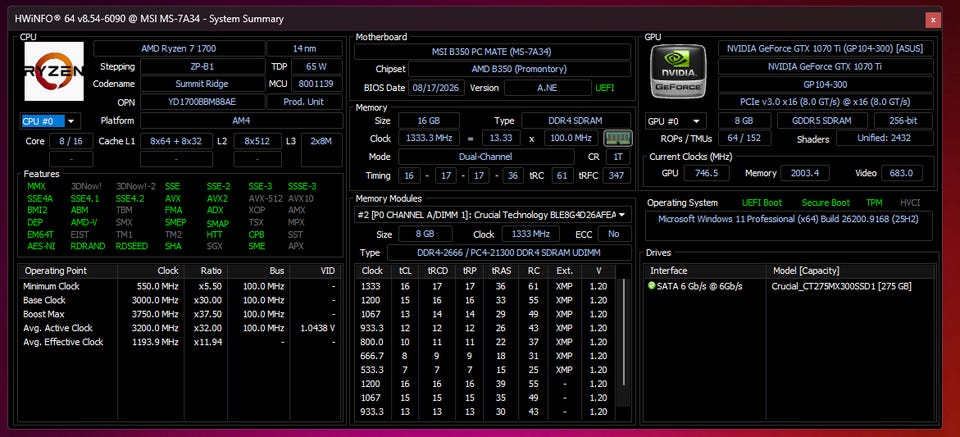
Task: Click the CR value 1T
Action: pos(618,157)
